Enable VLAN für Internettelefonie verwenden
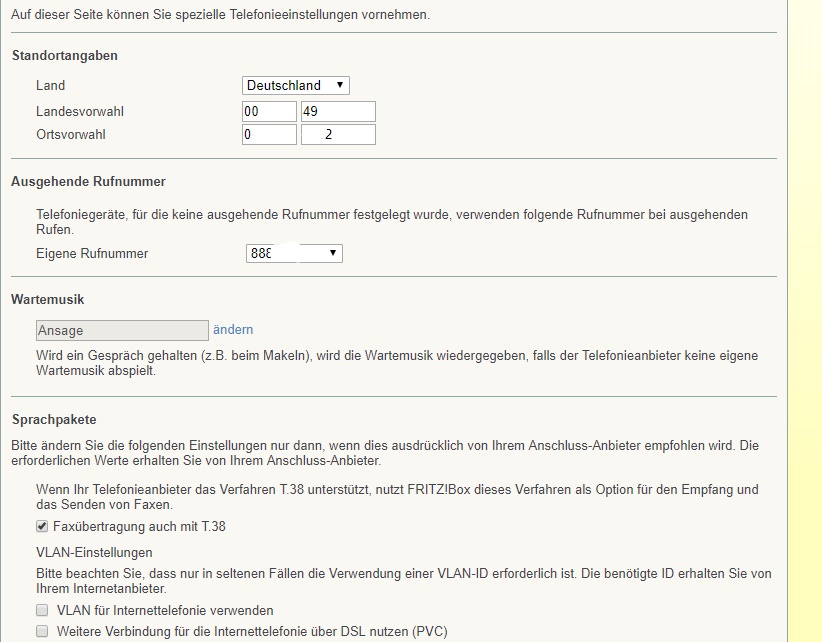This screenshot has height=642, width=822. 42,610
